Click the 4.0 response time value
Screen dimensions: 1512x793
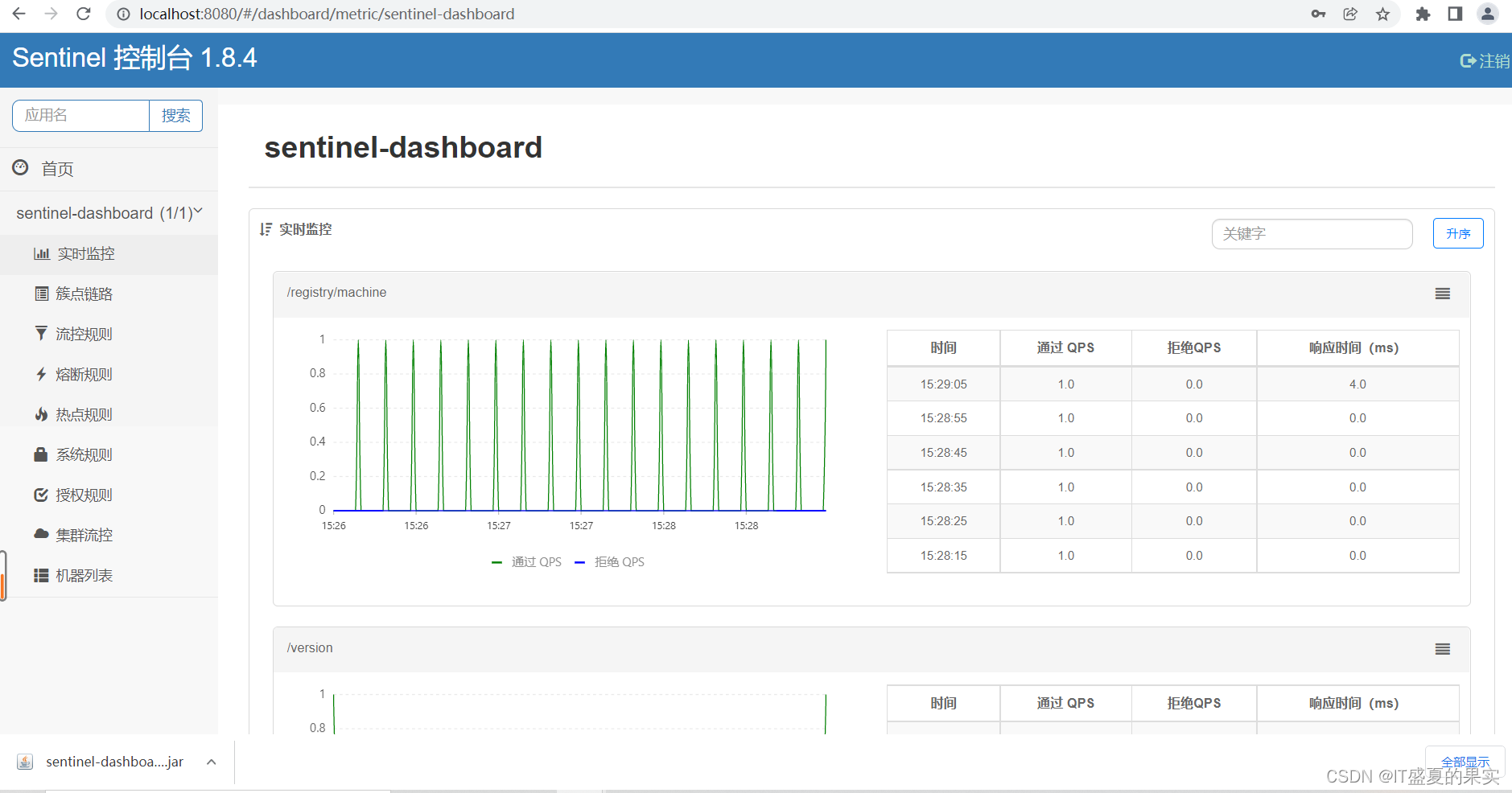point(1358,384)
